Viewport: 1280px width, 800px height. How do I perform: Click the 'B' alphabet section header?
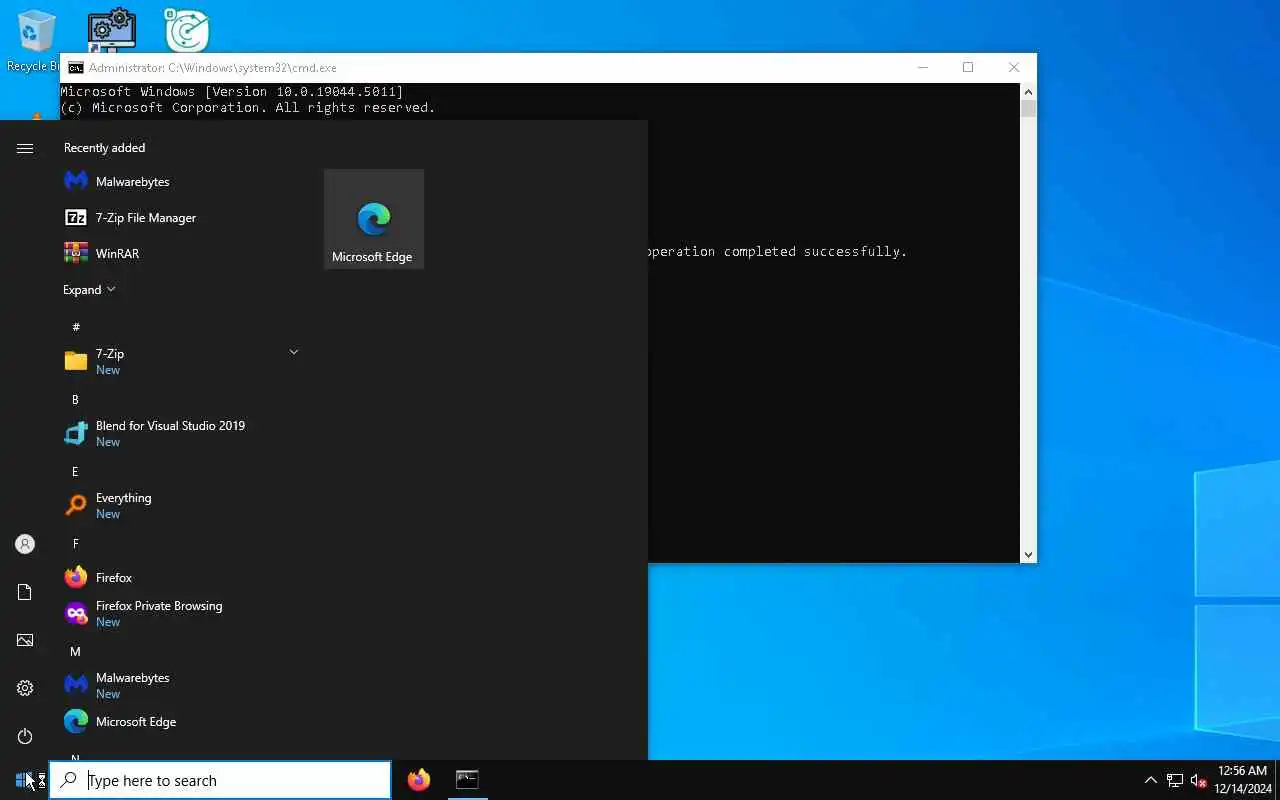pyautogui.click(x=75, y=399)
